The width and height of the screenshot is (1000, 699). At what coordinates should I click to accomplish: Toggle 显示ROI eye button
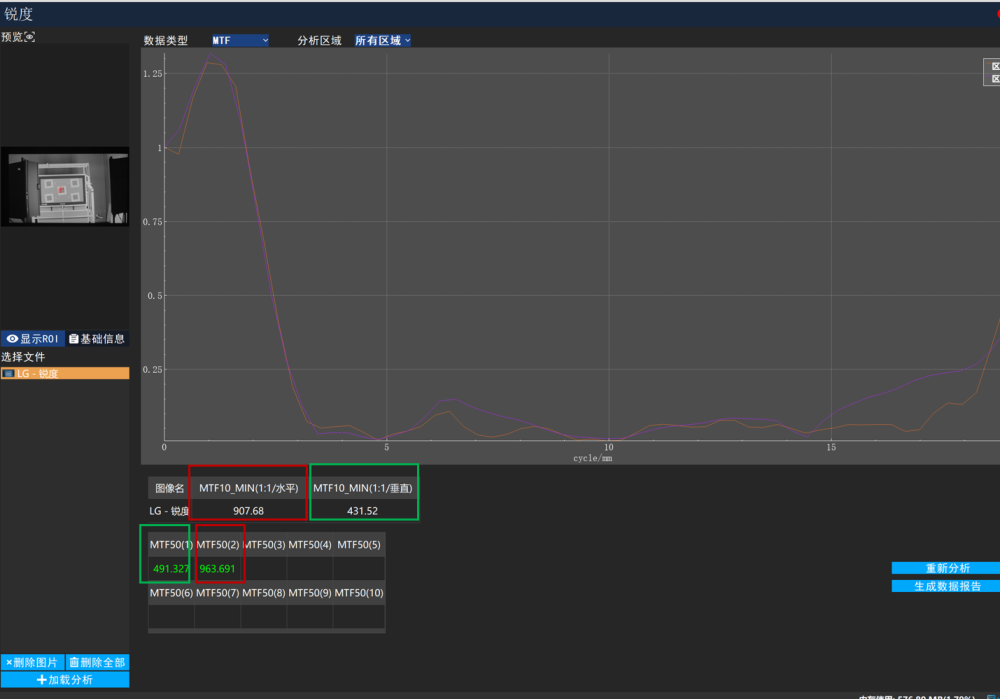tap(32, 339)
